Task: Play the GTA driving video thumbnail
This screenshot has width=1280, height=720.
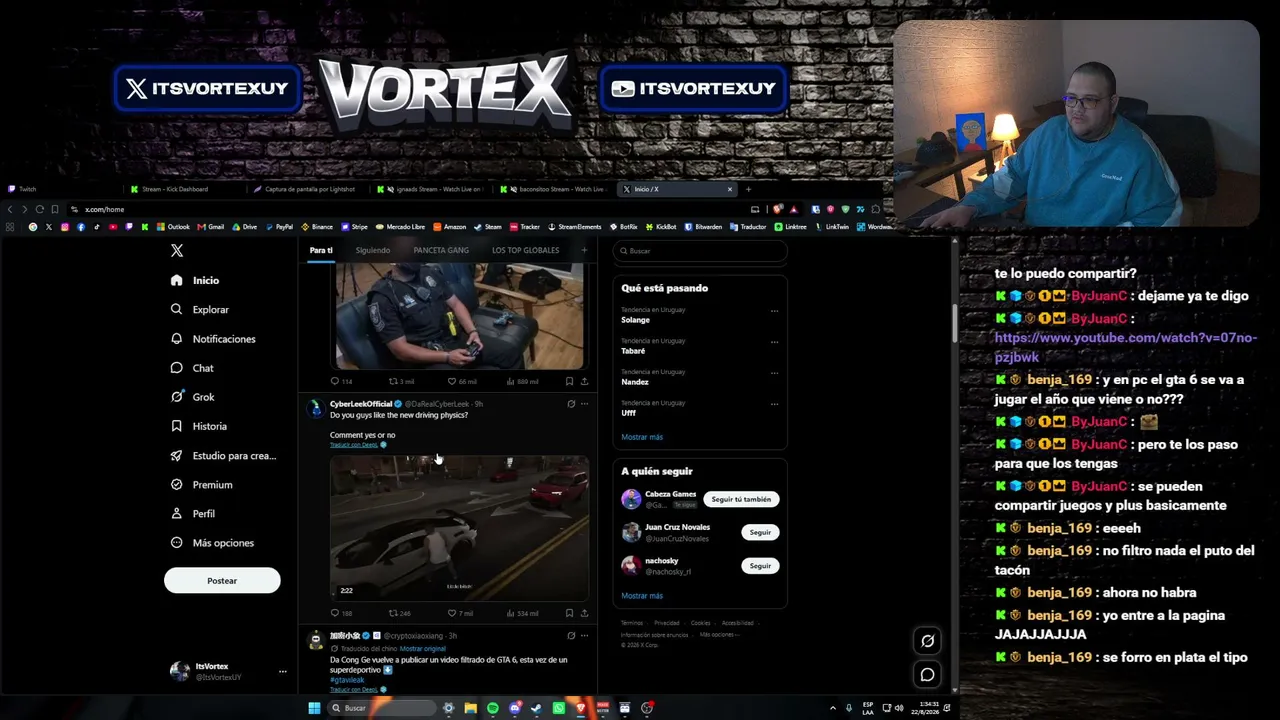Action: [x=459, y=528]
